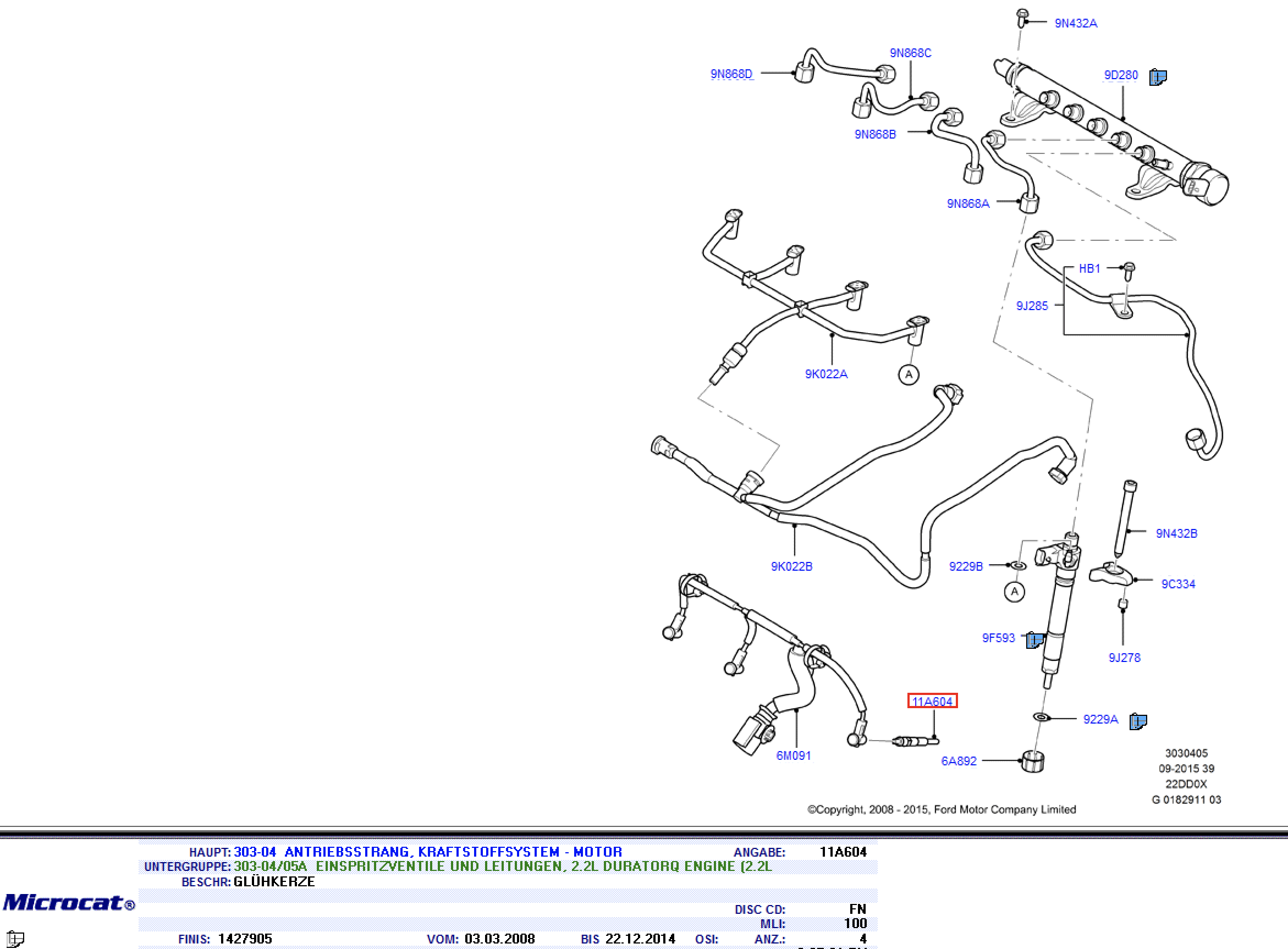Select part label 9J285

1032,306
